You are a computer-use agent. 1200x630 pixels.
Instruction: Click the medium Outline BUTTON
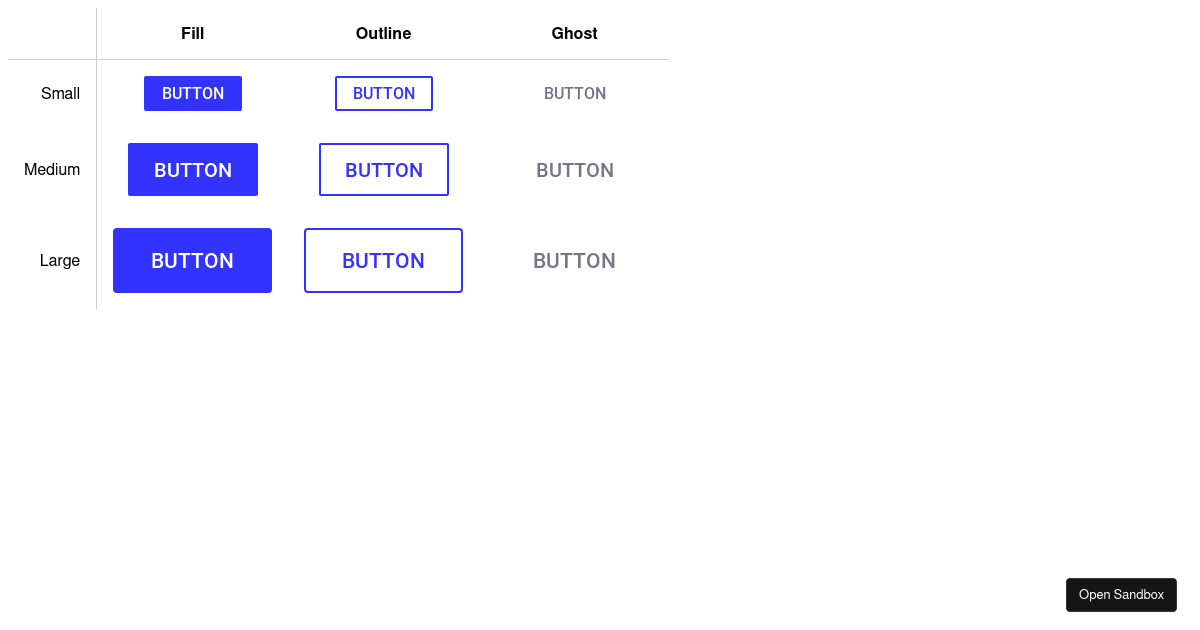[x=383, y=169]
